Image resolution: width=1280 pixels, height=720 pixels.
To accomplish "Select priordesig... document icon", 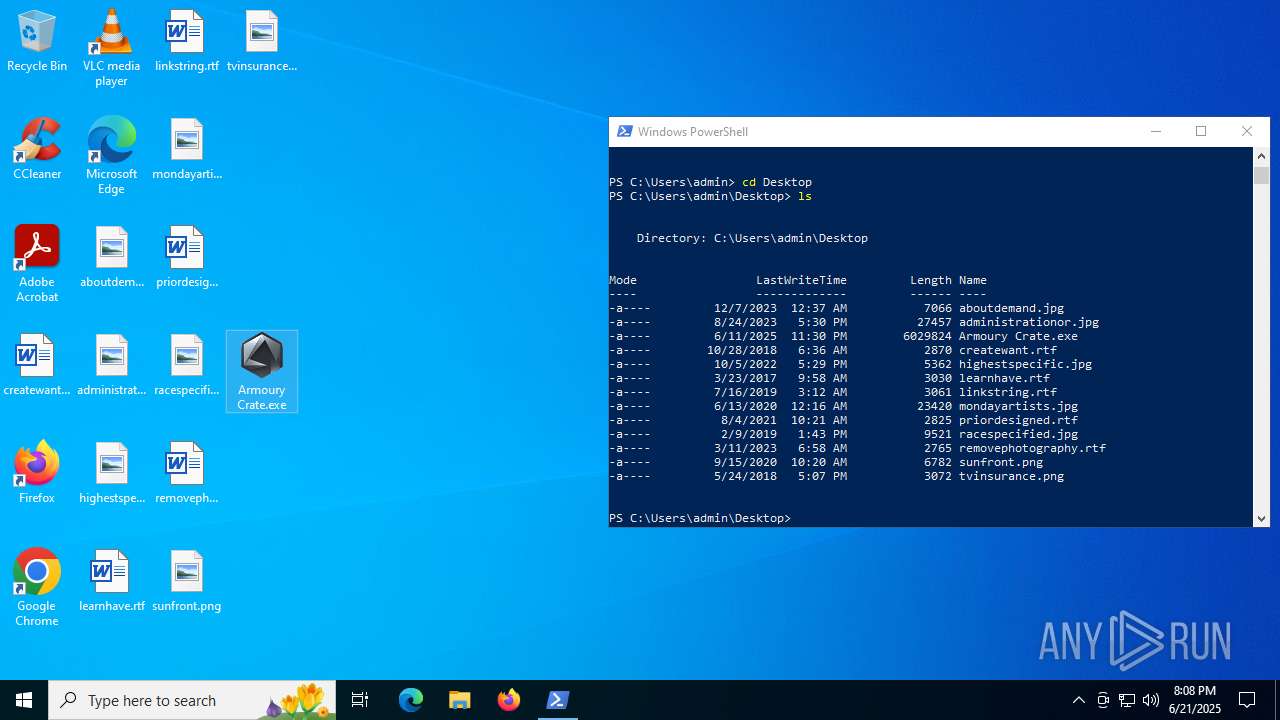I will pos(187,257).
